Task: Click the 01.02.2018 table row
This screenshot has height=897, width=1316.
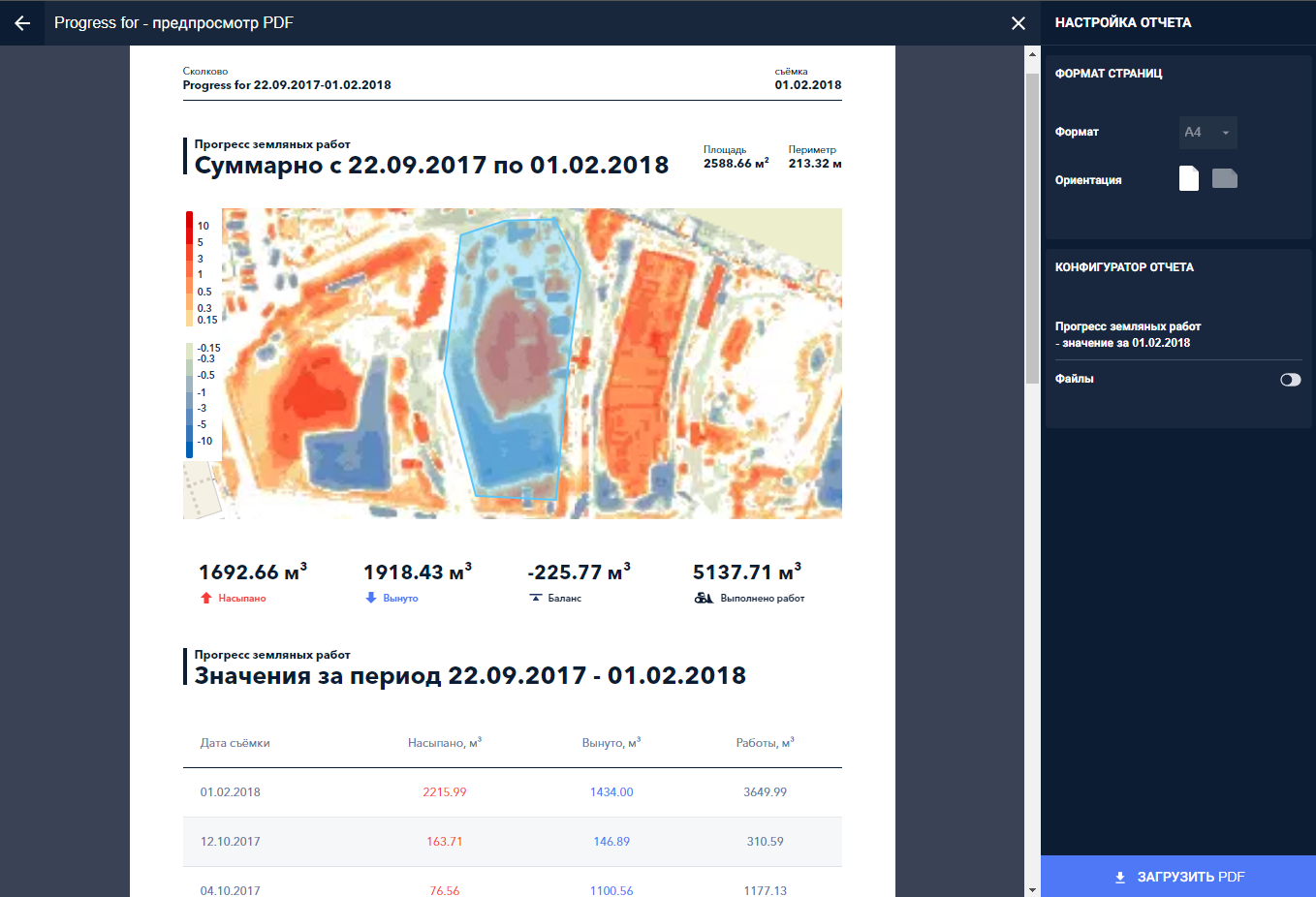Action: coord(512,792)
